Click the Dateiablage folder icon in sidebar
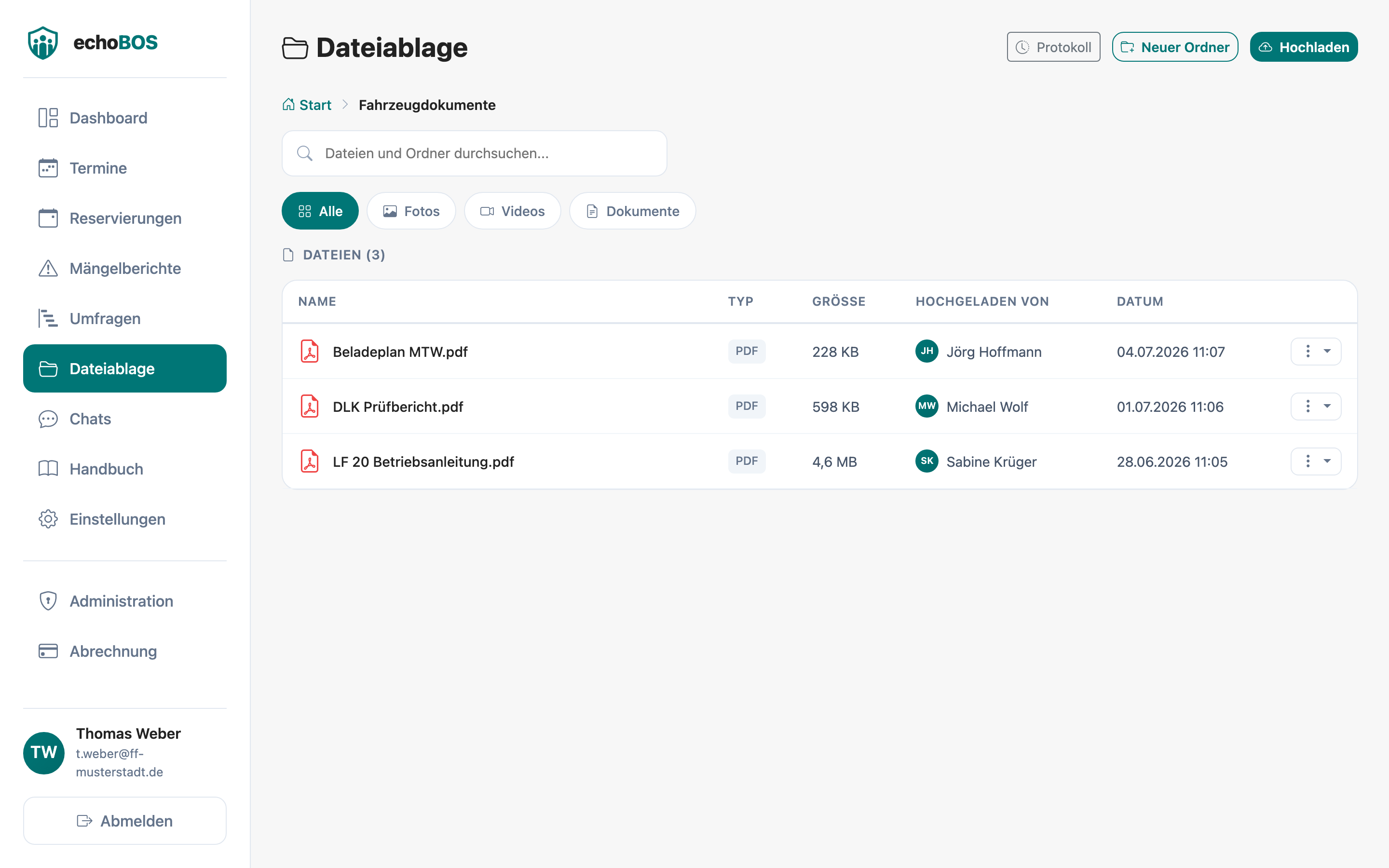Image resolution: width=1389 pixels, height=868 pixels. pos(48,368)
